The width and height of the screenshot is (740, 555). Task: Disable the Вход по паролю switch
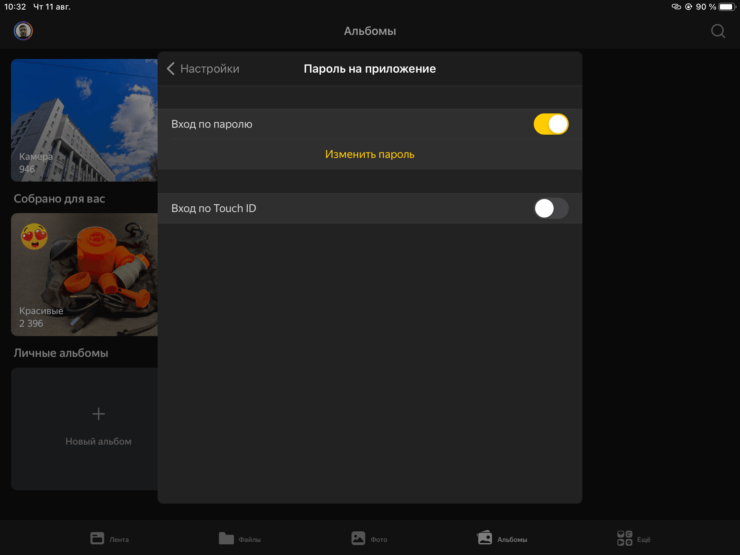pyautogui.click(x=550, y=124)
